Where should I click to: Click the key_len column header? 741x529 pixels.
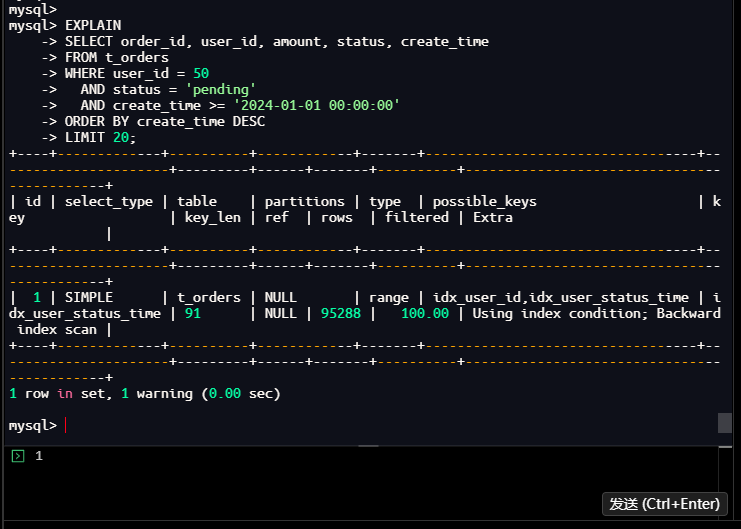[213, 217]
